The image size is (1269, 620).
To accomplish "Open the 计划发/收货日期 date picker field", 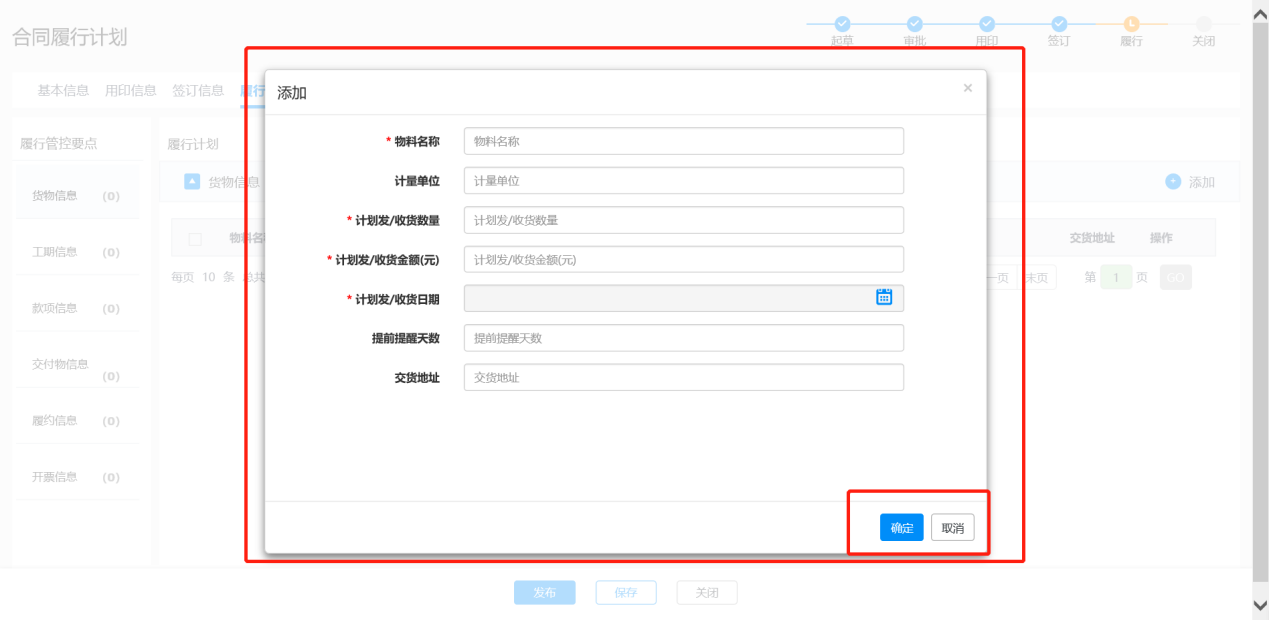I will 665,298.
